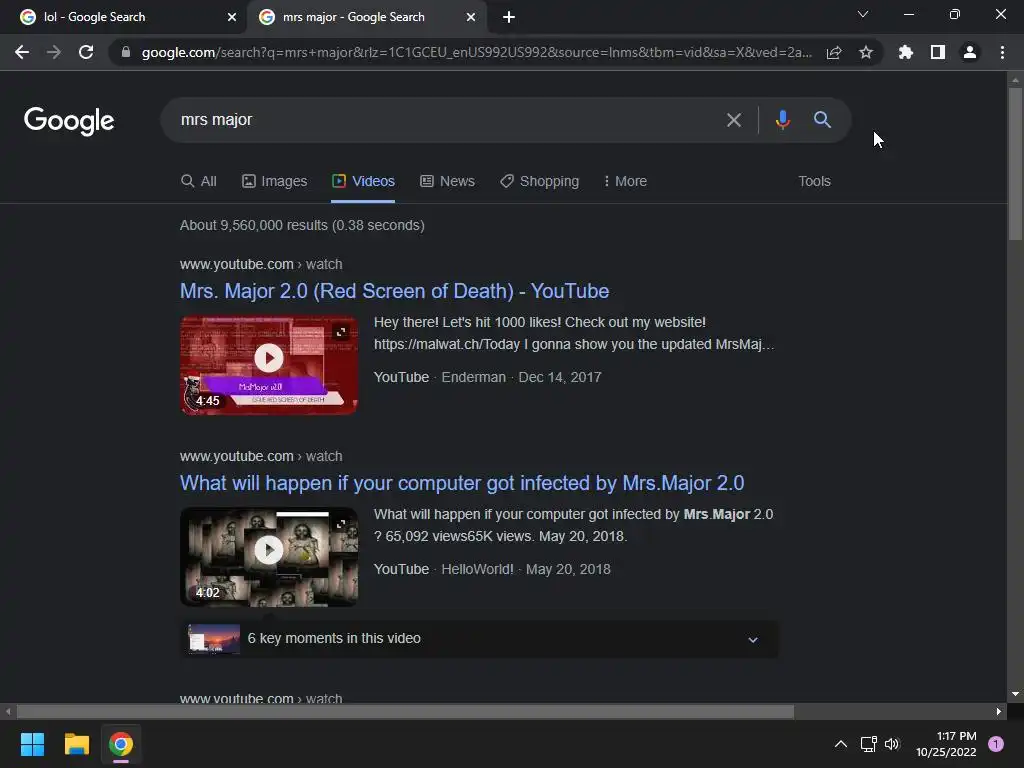Close the 'mrs major - Google Search' tab
The height and width of the screenshot is (768, 1024).
point(471,18)
